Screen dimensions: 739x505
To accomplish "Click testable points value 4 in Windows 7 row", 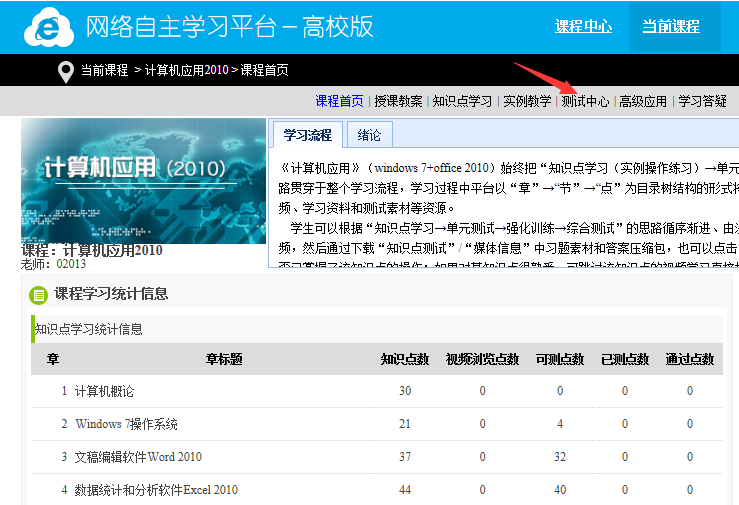I will click(x=560, y=424).
